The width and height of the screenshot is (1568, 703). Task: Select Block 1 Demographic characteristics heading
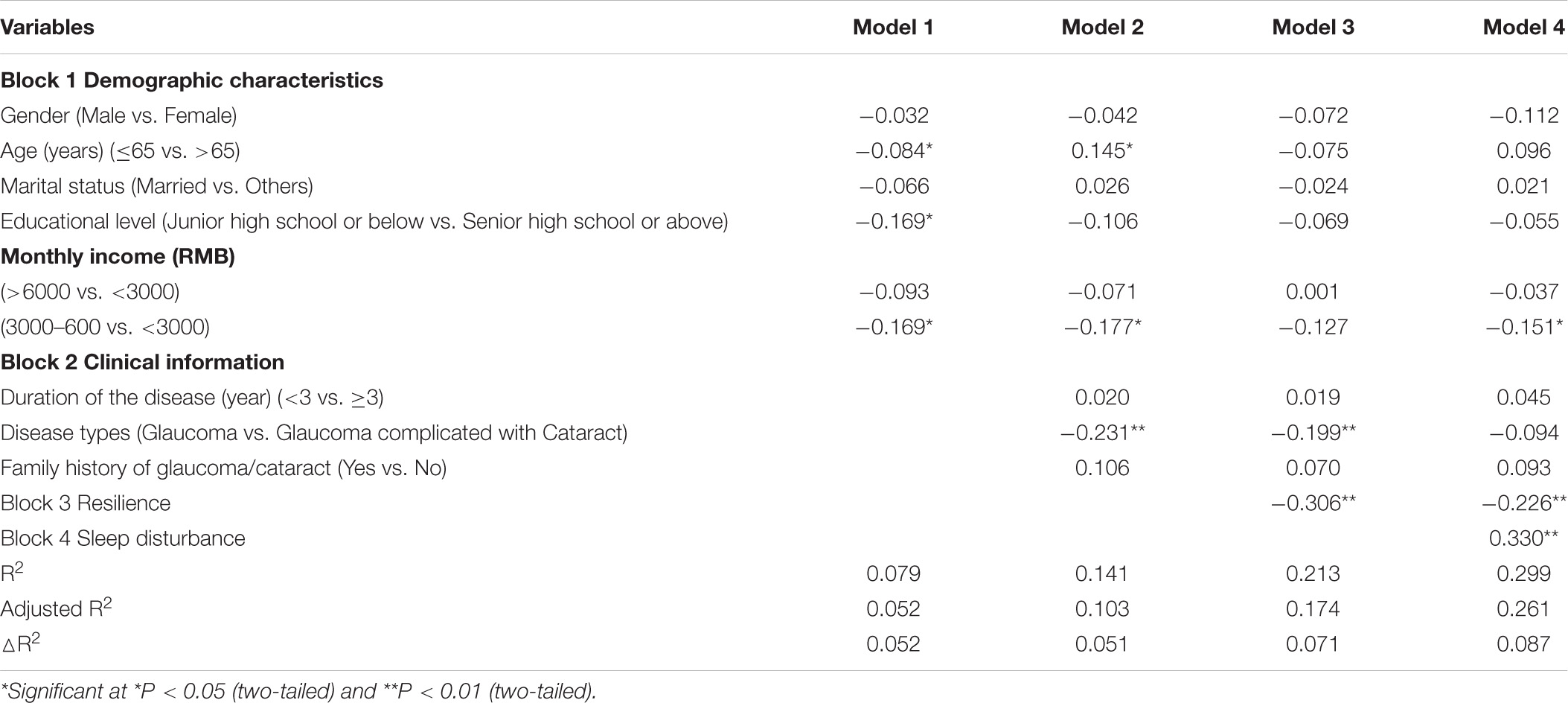(192, 80)
